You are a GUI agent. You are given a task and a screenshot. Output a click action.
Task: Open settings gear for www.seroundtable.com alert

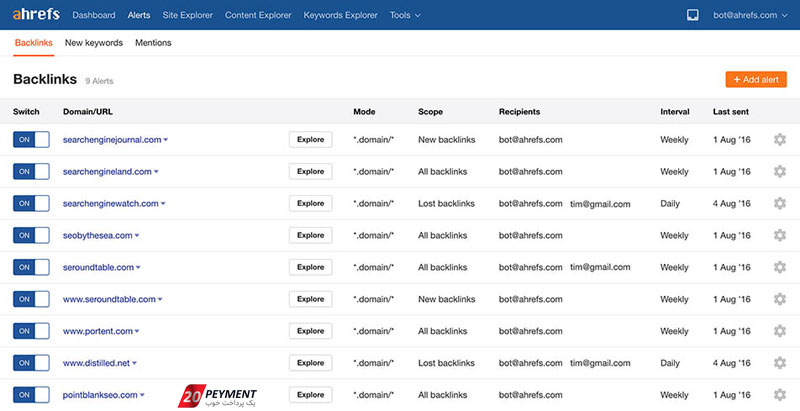pos(780,299)
